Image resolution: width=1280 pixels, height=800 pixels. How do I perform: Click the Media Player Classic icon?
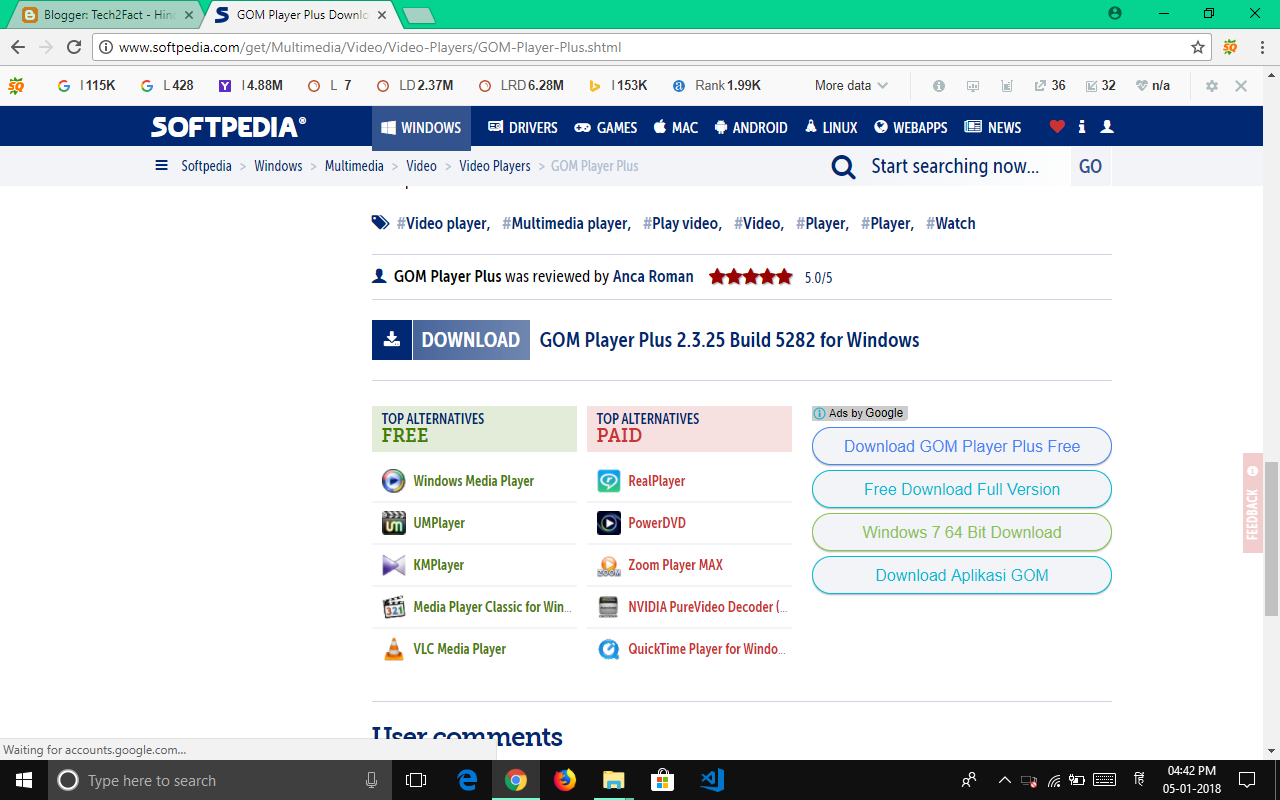click(394, 607)
